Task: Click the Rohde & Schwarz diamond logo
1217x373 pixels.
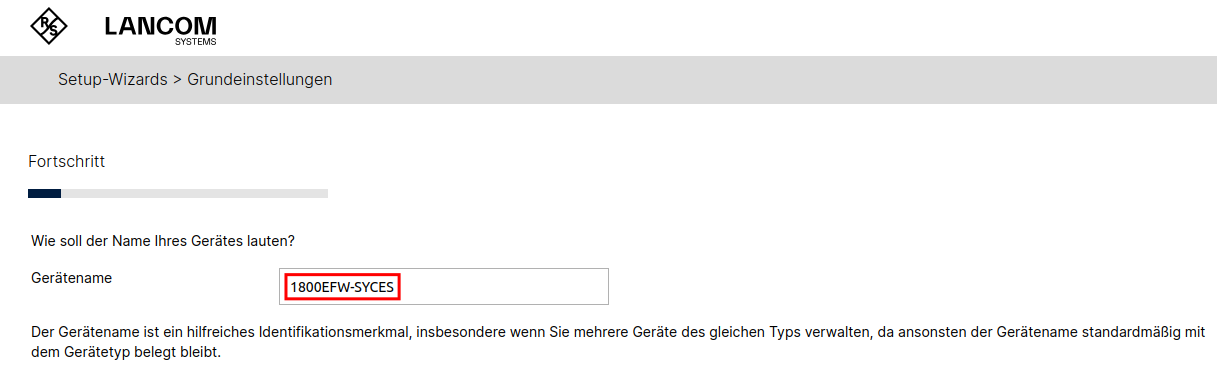Action: pos(48,25)
